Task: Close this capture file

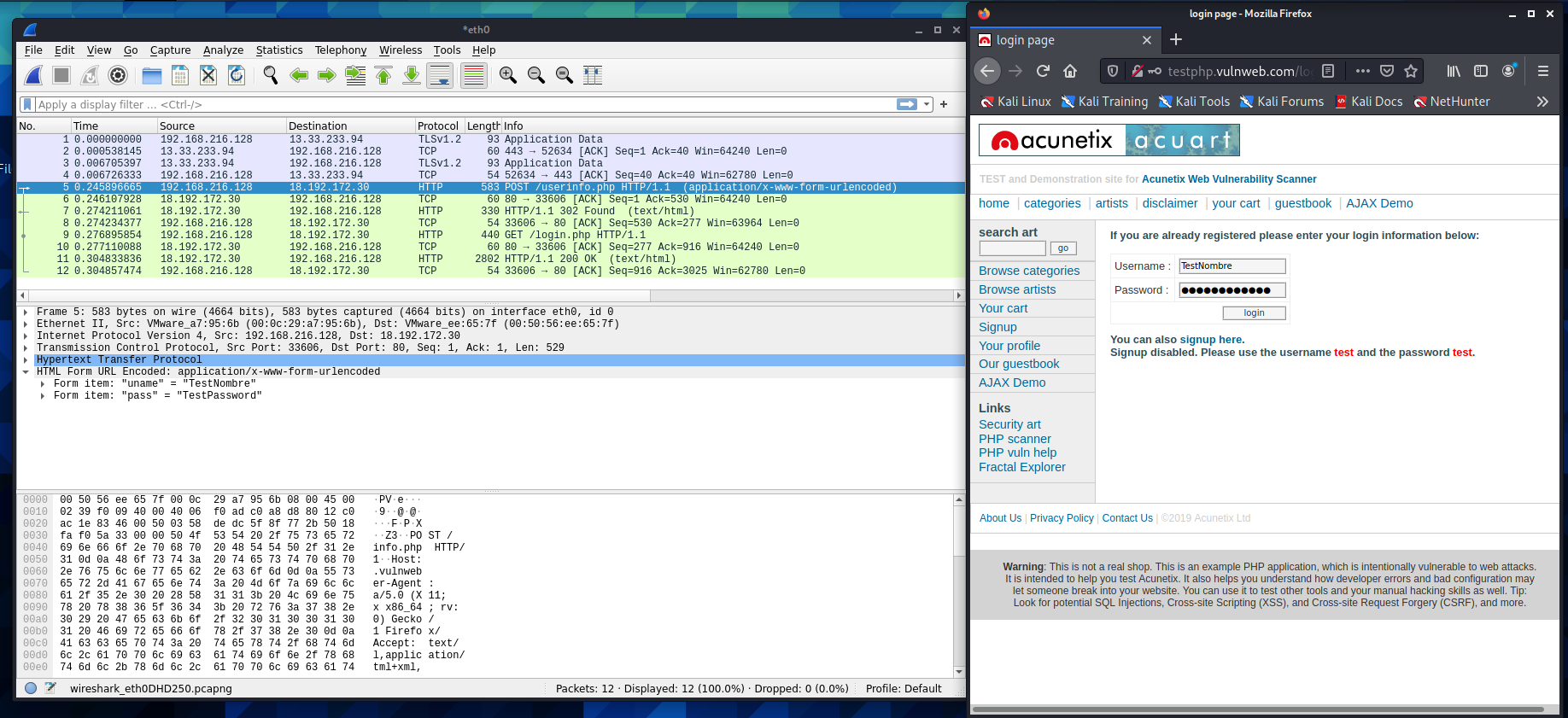Action: (x=208, y=75)
